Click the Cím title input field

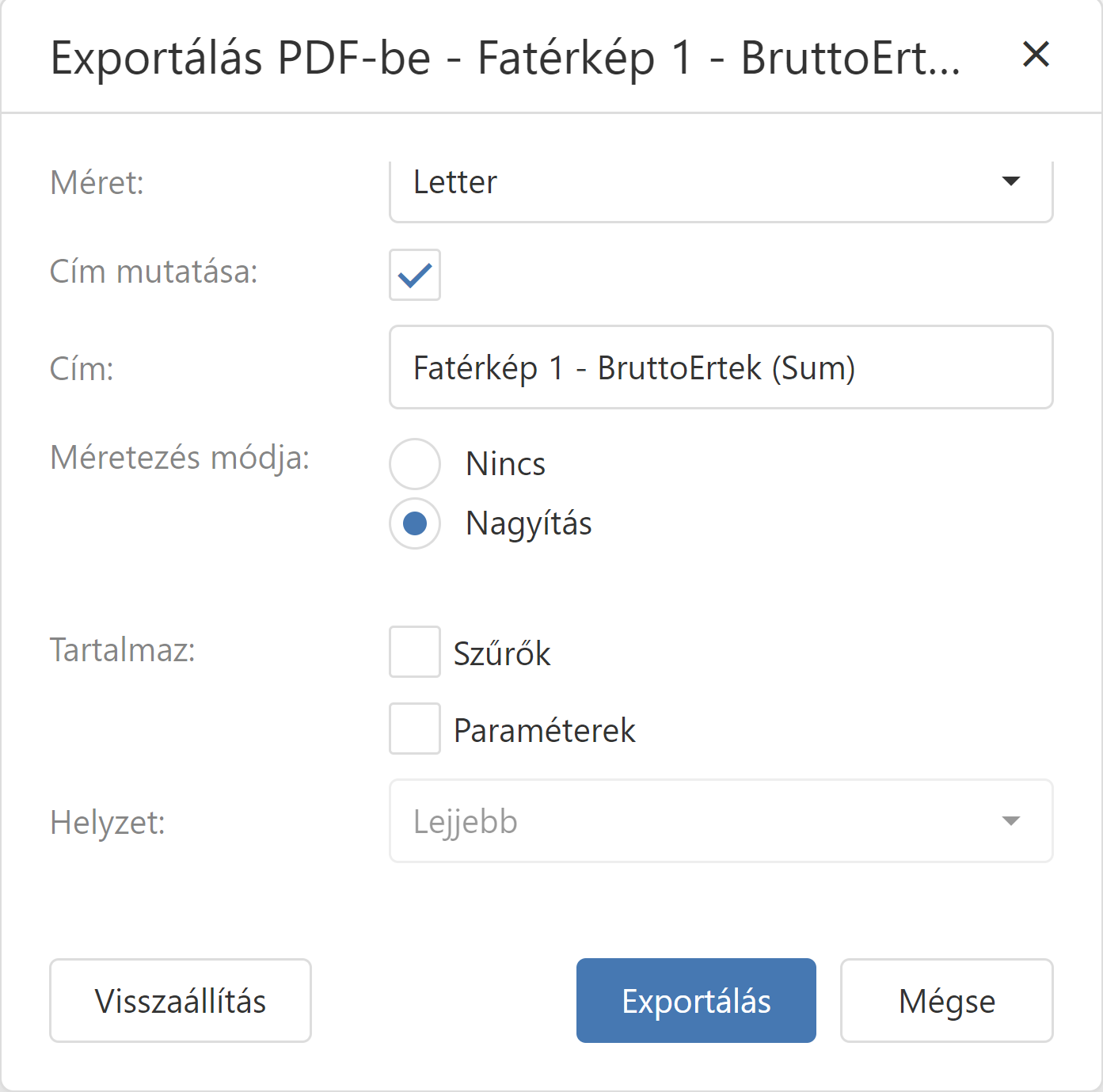coord(721,367)
